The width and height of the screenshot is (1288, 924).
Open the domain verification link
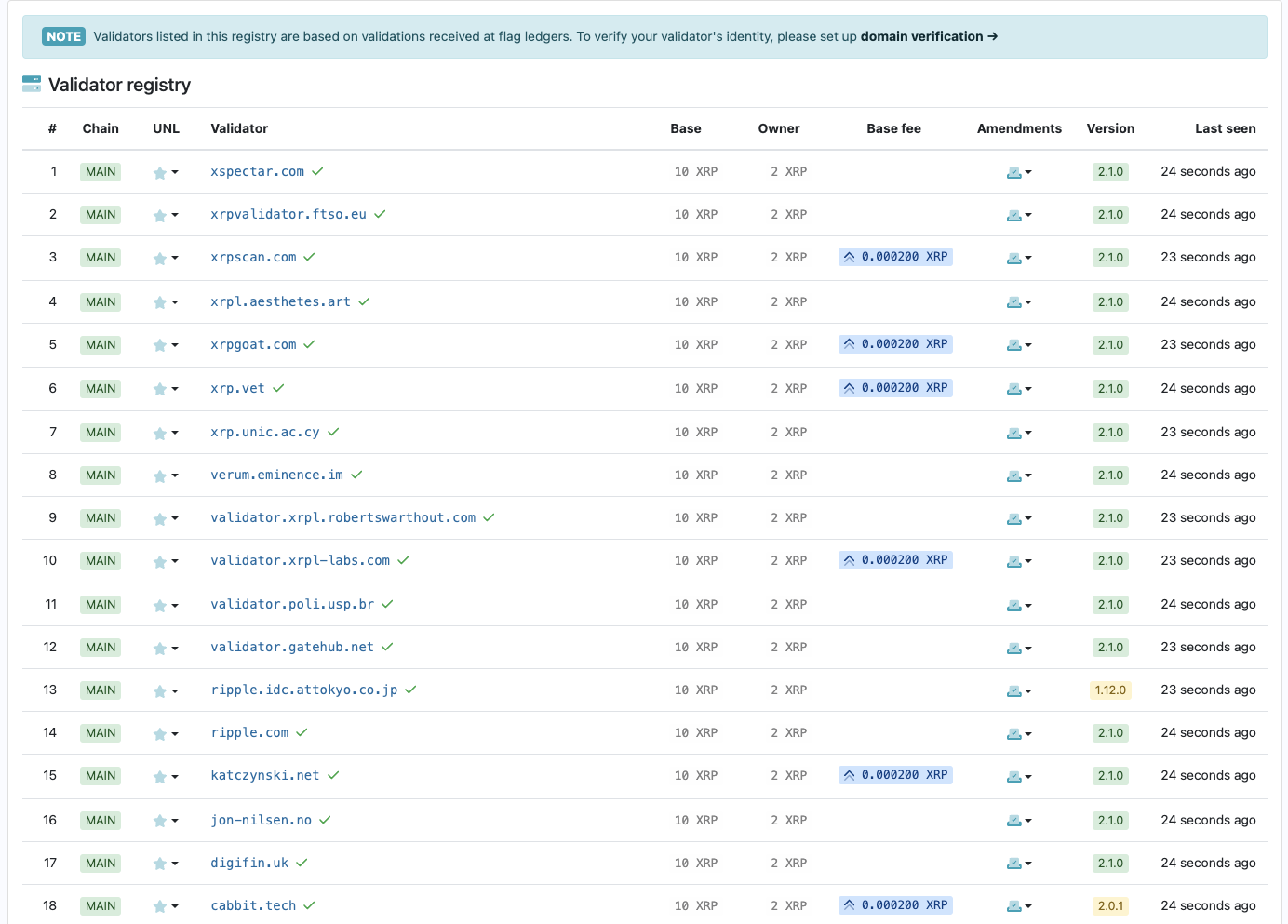[x=928, y=36]
